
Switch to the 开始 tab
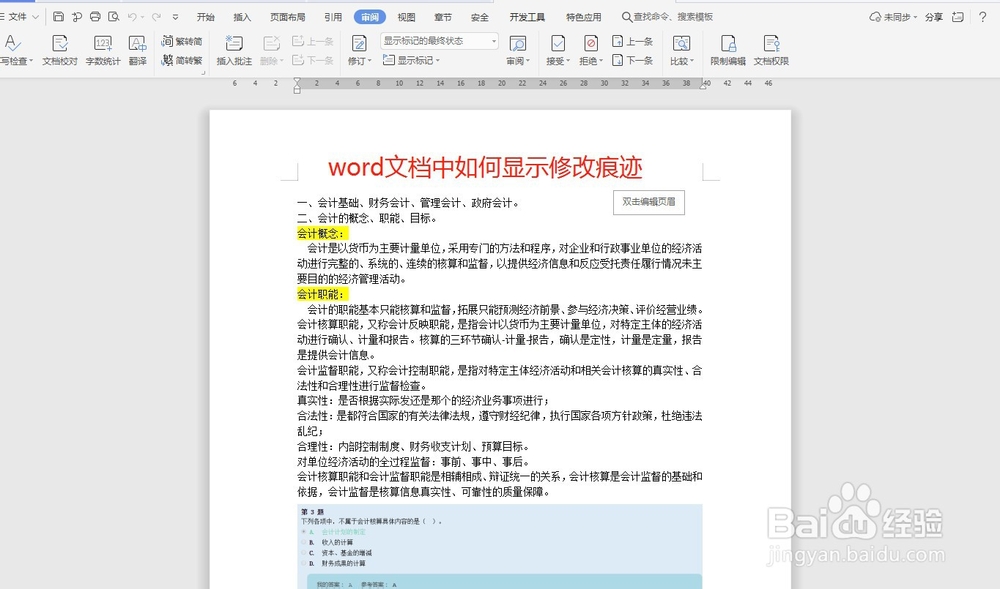205,17
